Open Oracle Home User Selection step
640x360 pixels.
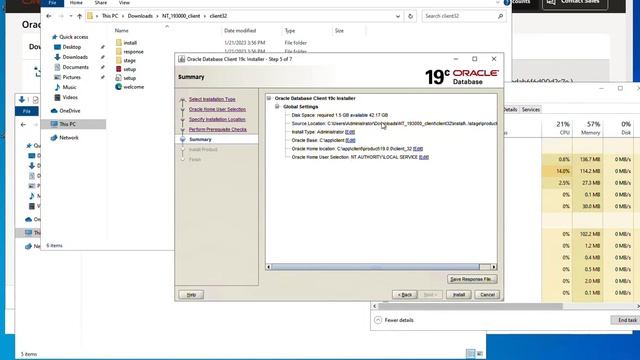click(x=217, y=109)
